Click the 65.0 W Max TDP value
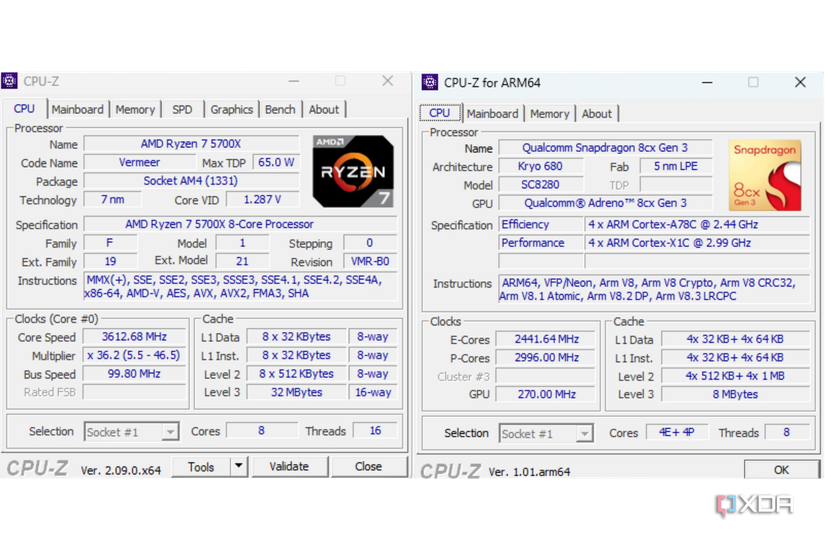 tap(276, 162)
